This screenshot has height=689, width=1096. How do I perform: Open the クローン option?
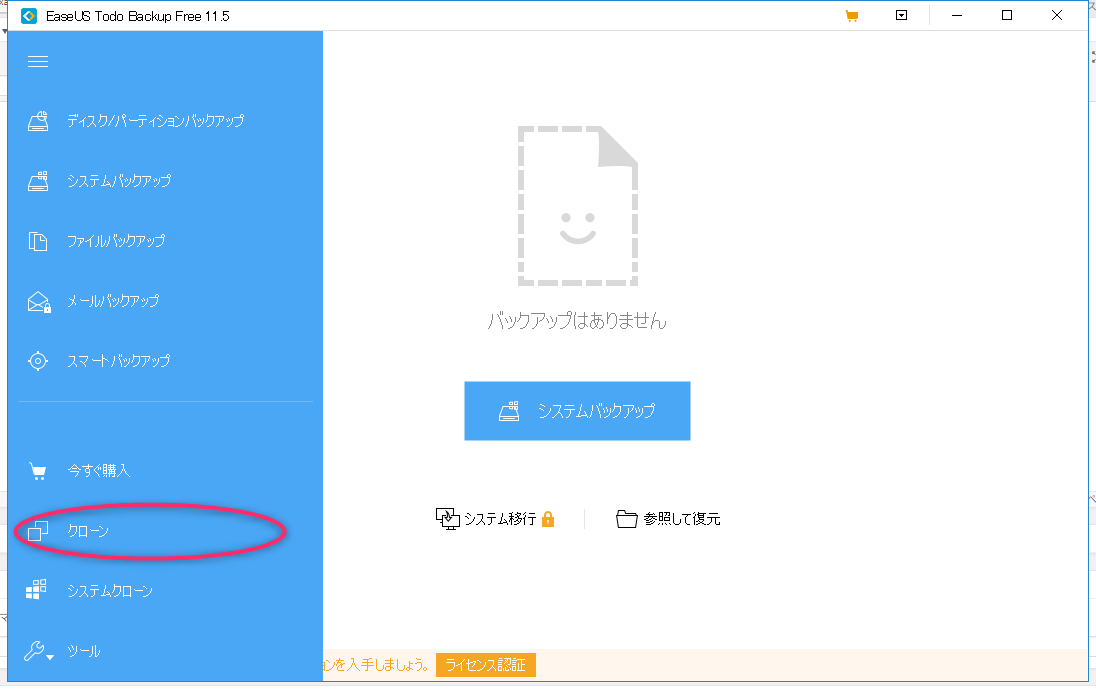[x=88, y=531]
